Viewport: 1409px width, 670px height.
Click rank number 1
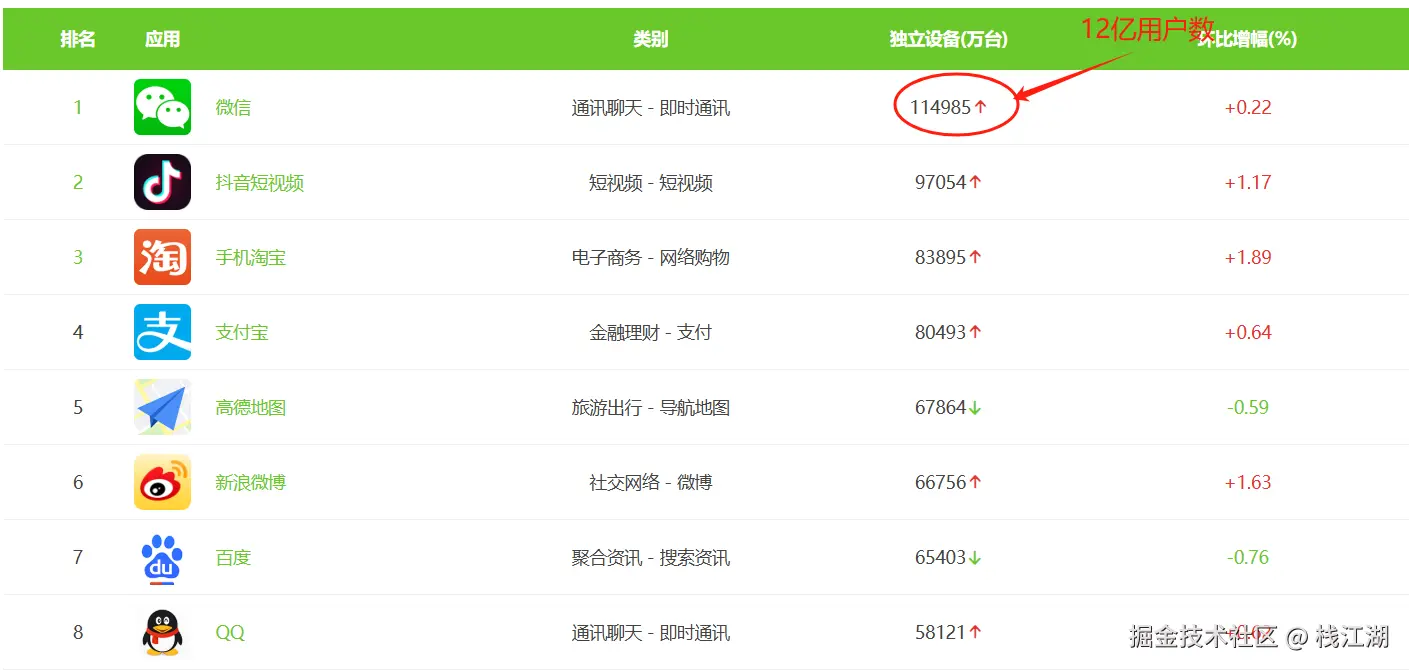[x=78, y=107]
